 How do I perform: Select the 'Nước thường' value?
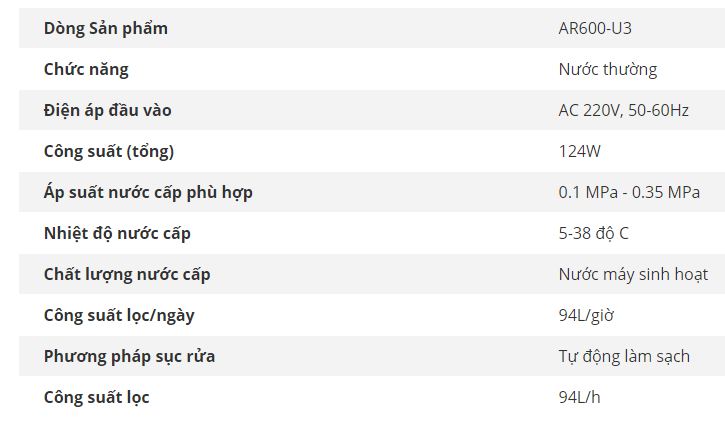click(607, 69)
